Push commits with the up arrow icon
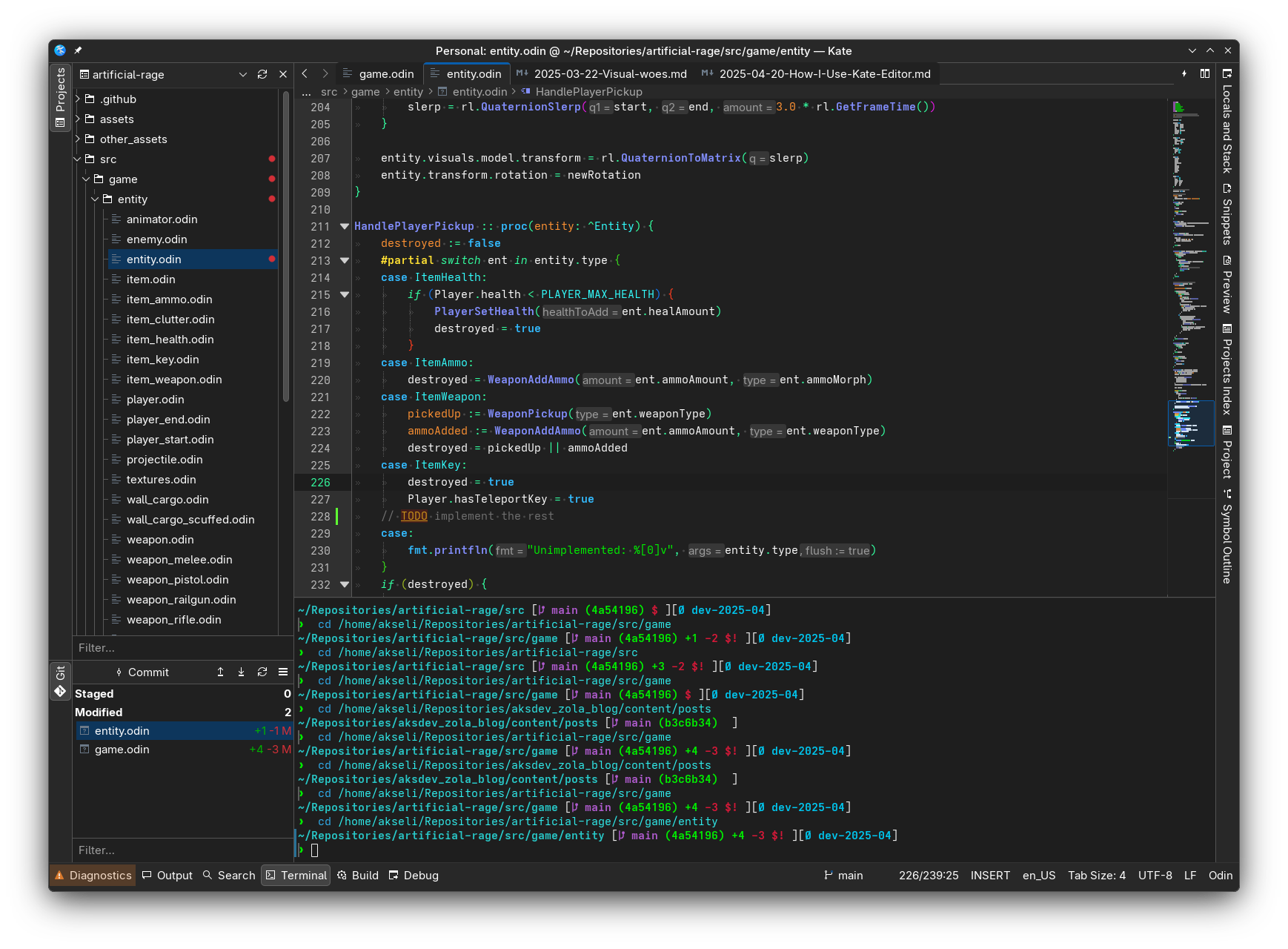Screen dimensions: 1288x949 point(220,672)
